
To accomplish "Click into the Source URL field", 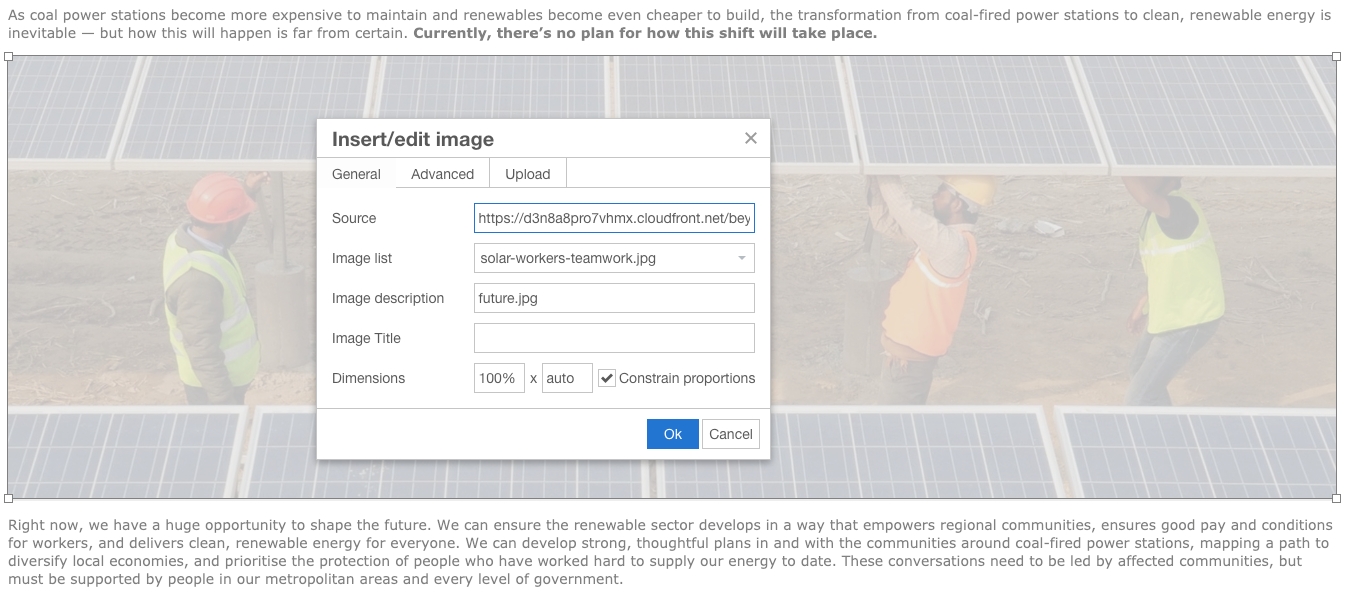I will click(614, 218).
